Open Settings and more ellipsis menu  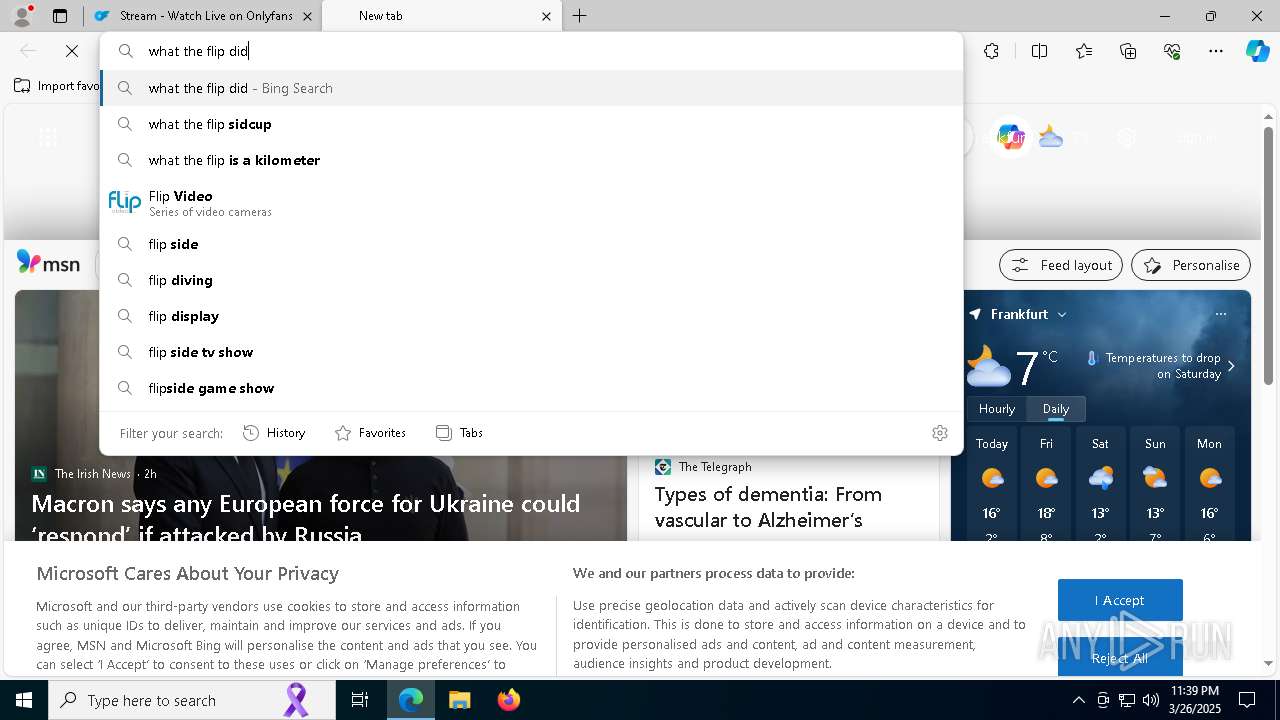[1216, 51]
